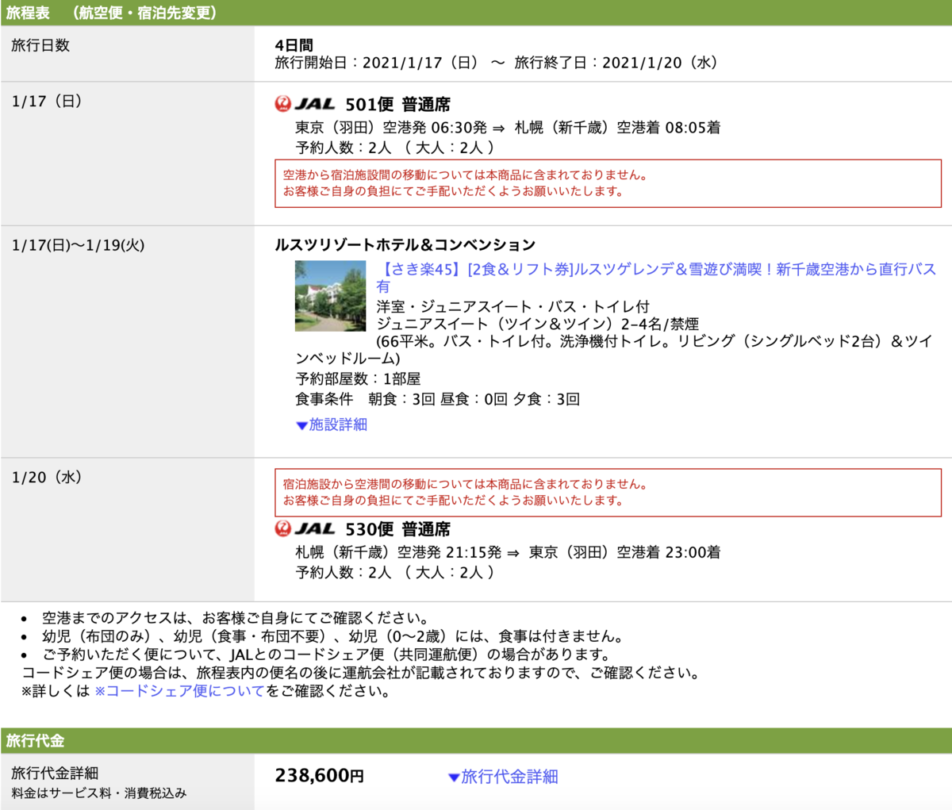Select the 旅行開始日 2021/1/17 date line
Screen dimensions: 952x810
point(496,63)
